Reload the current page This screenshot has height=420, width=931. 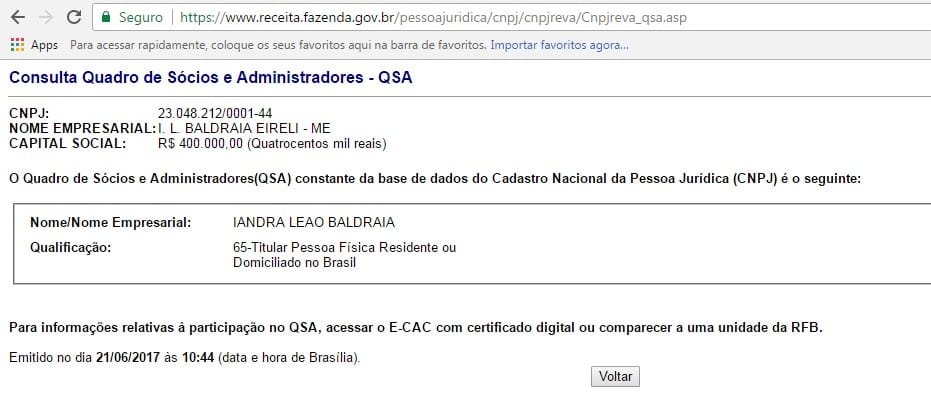pos(73,18)
